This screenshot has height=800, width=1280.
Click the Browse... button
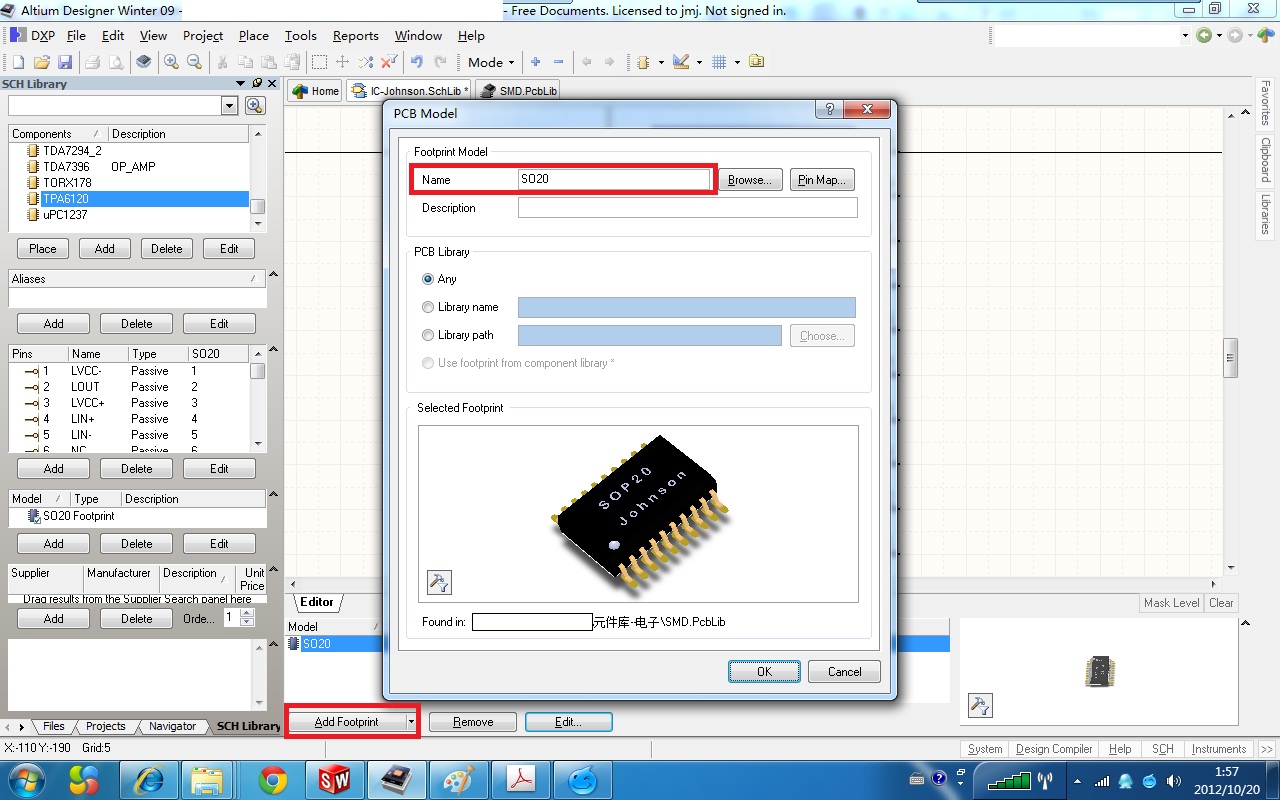click(x=749, y=180)
